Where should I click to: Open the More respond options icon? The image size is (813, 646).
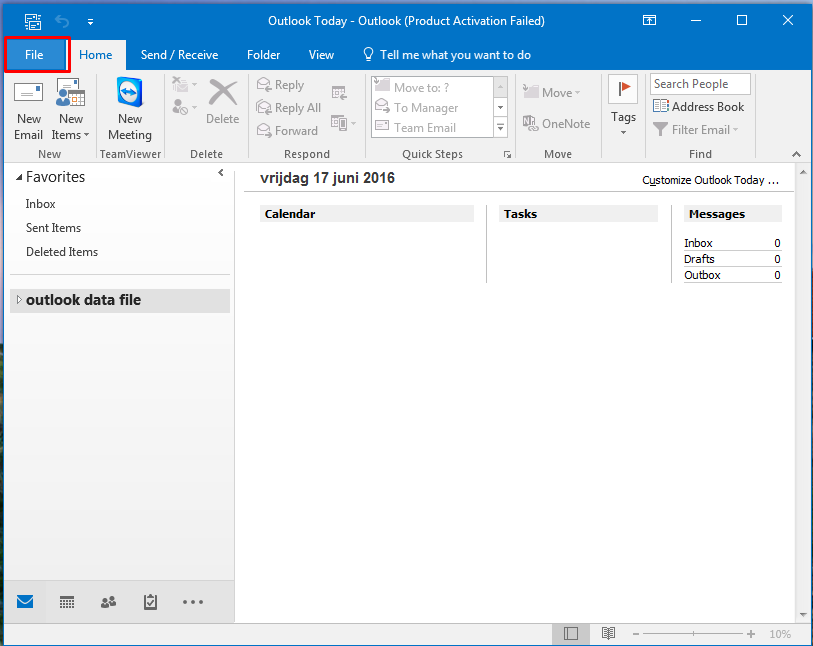(x=343, y=123)
